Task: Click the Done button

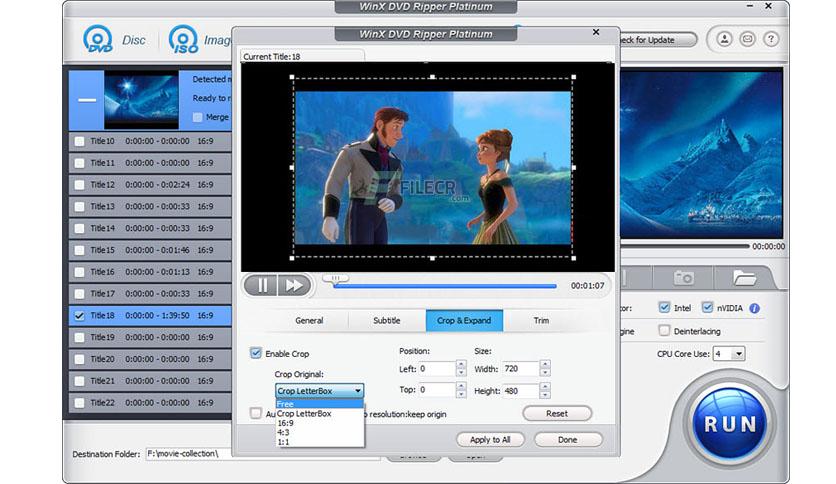Action: [x=568, y=440]
